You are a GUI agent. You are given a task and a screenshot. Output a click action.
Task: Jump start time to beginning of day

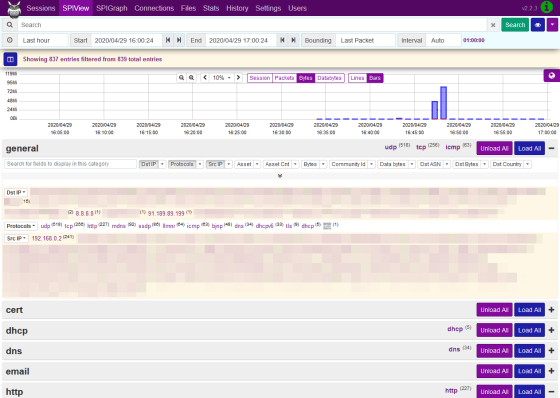pyautogui.click(x=168, y=40)
